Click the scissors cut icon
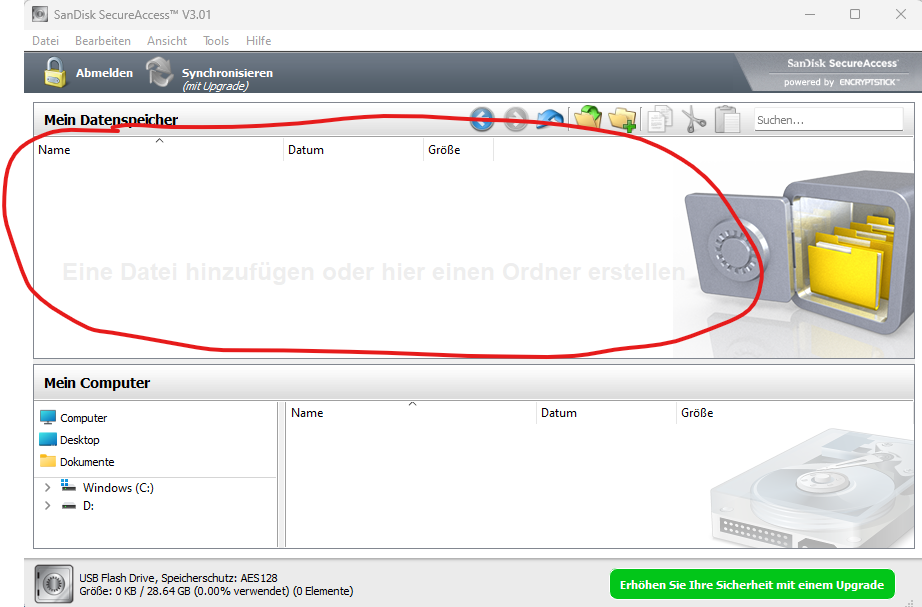Screen dimensions: 922x607 (x=693, y=120)
